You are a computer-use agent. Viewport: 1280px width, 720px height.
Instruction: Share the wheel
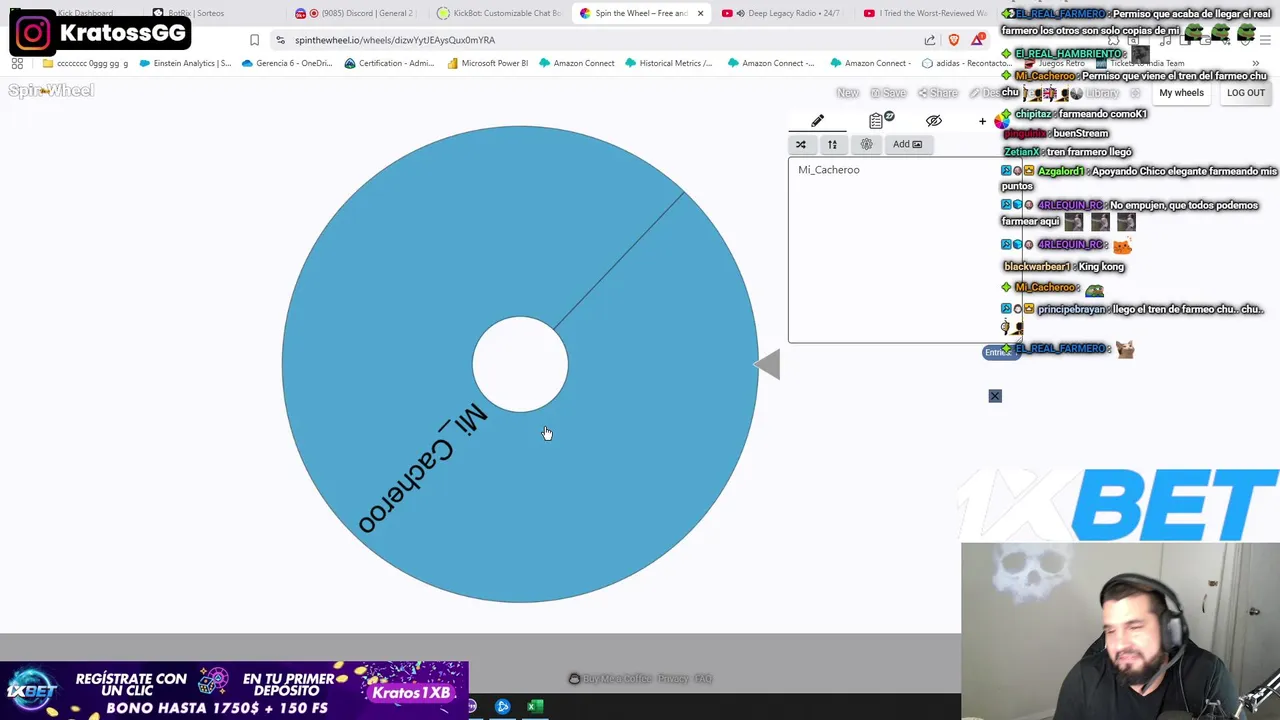[939, 93]
